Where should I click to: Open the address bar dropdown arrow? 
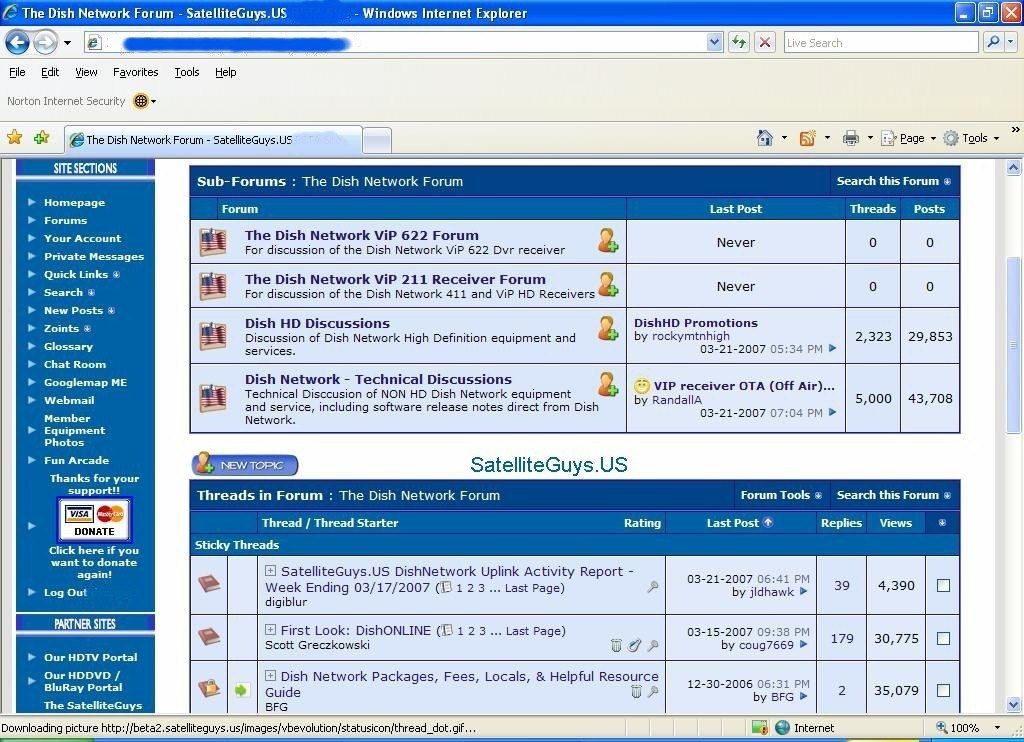[x=714, y=42]
